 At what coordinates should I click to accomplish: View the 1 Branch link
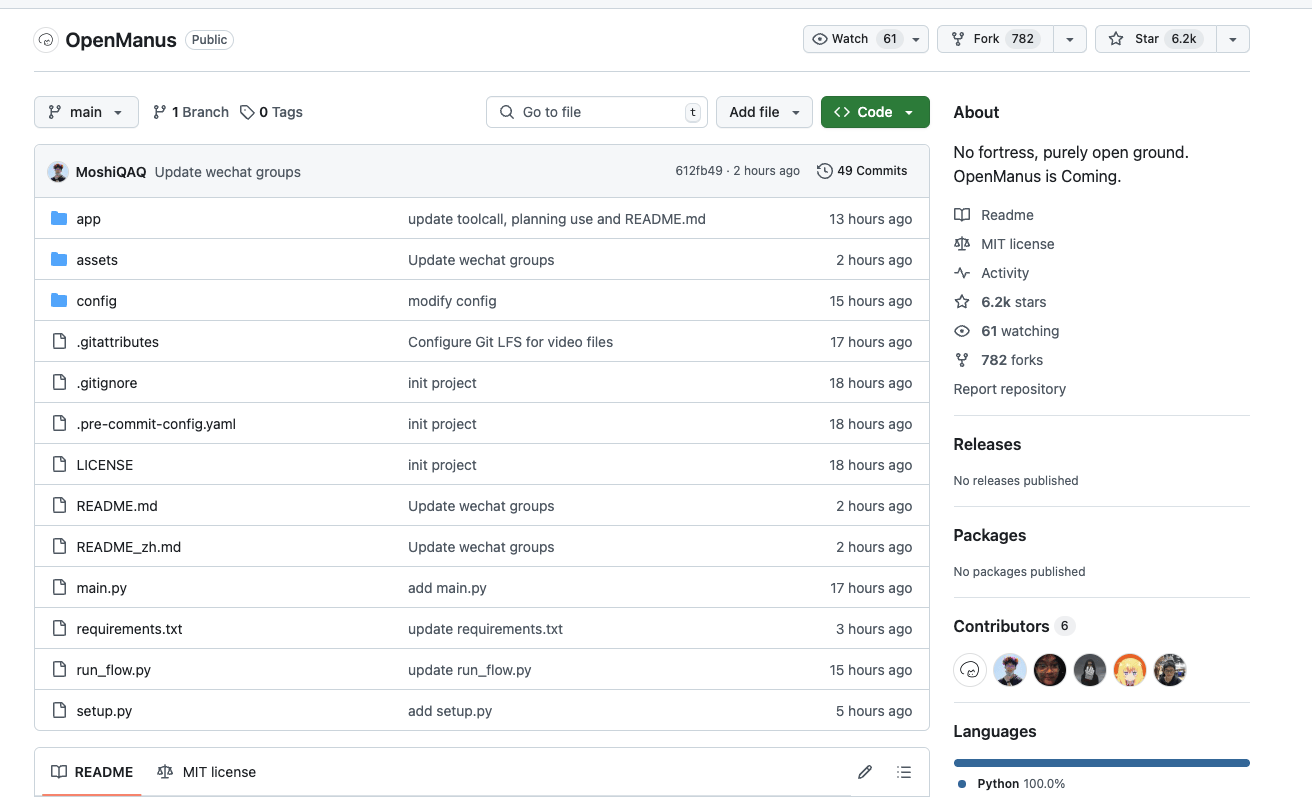click(191, 112)
